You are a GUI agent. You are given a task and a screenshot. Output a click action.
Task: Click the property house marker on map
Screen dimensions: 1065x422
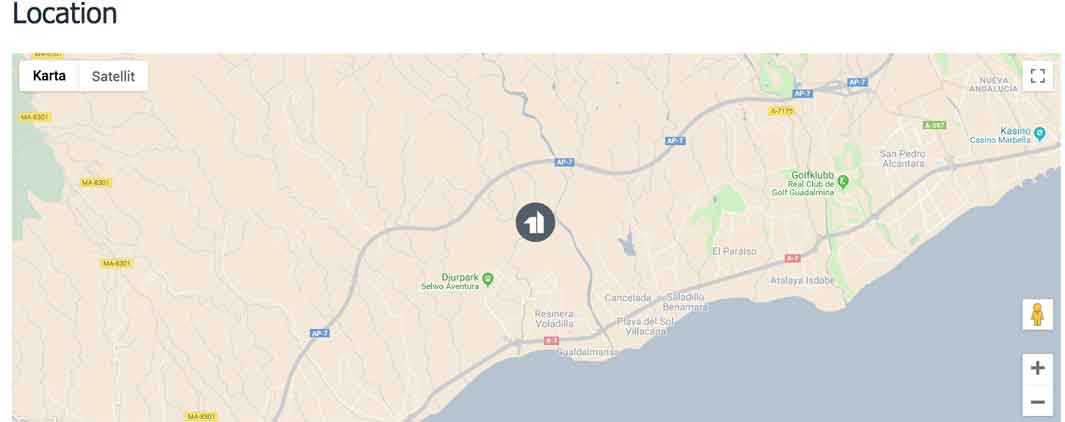click(x=535, y=222)
